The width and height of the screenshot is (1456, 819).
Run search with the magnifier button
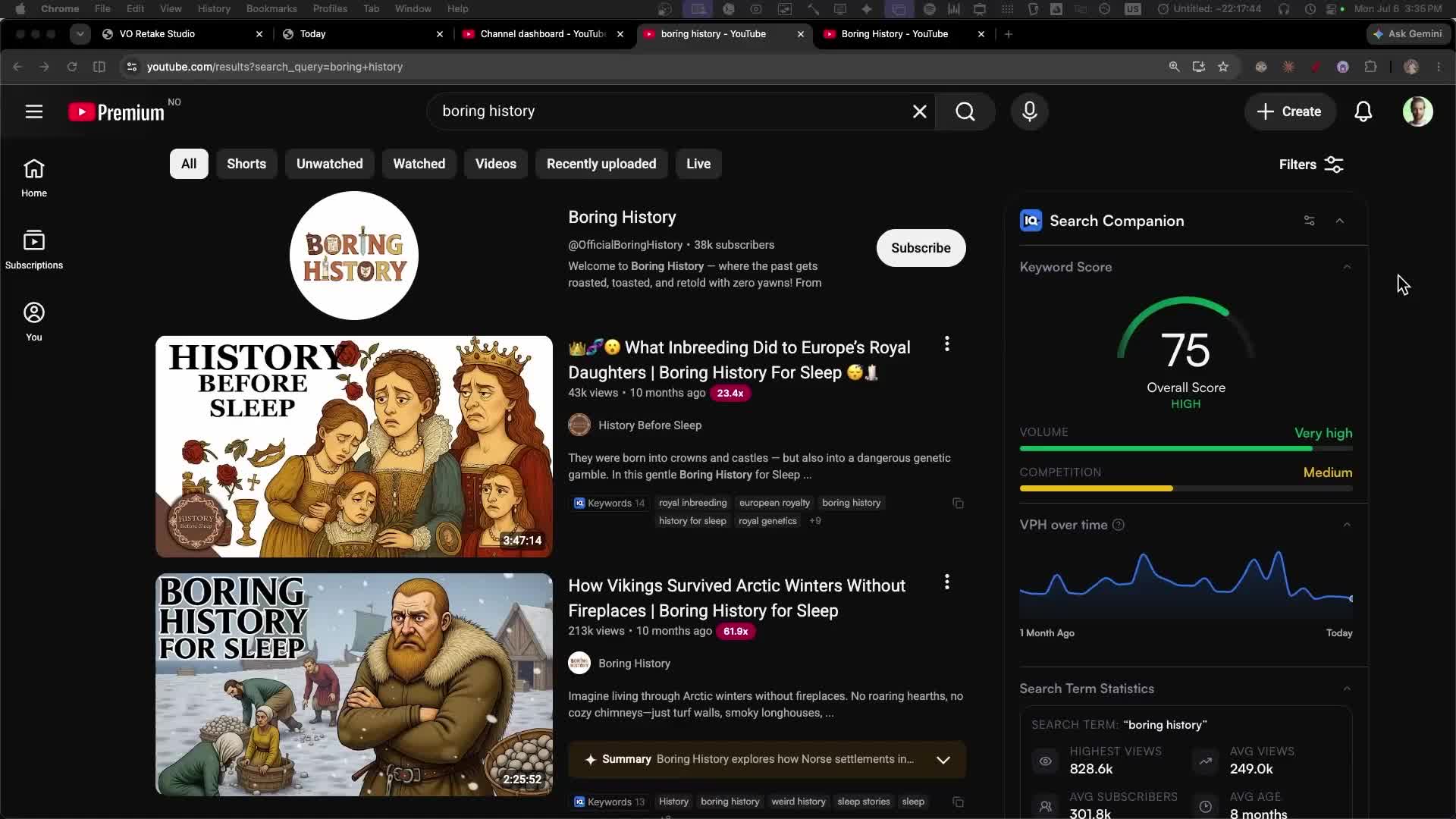[965, 111]
